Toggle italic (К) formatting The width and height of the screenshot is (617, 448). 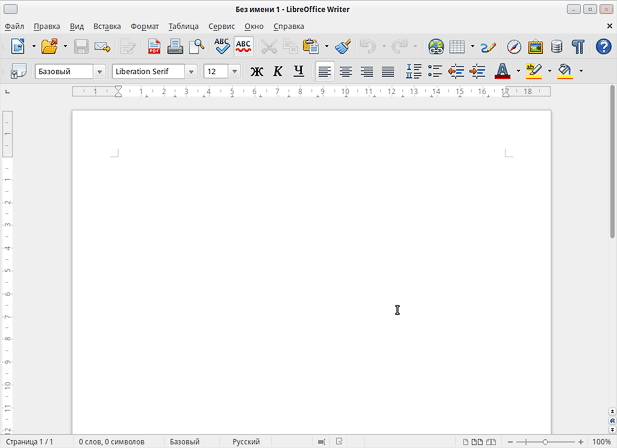(x=278, y=71)
